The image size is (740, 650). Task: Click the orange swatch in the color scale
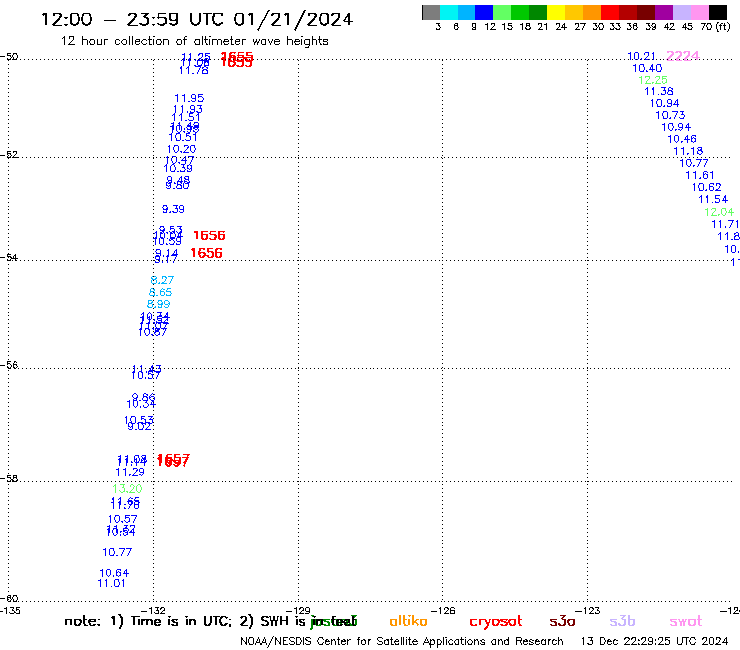point(592,13)
